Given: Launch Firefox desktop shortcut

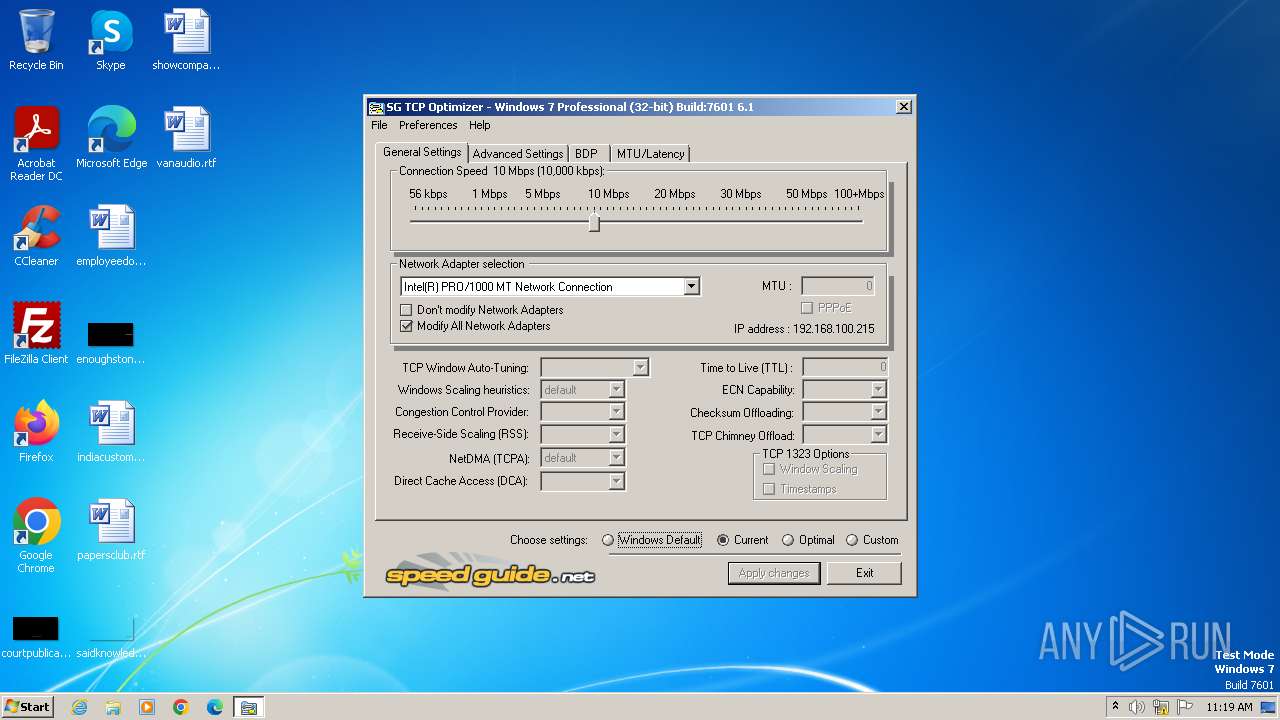Looking at the screenshot, I should click(36, 431).
